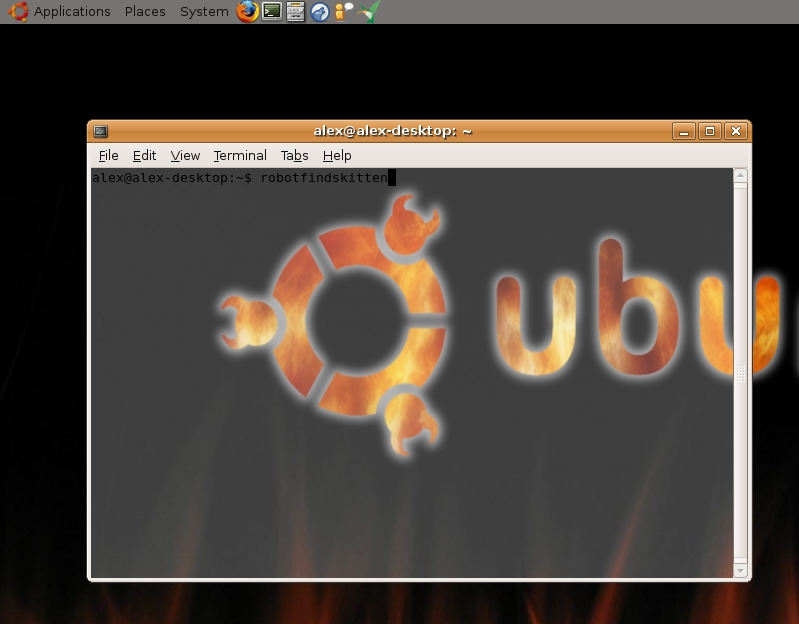The width and height of the screenshot is (799, 624).
Task: Open the Tabs menu
Action: pos(295,155)
